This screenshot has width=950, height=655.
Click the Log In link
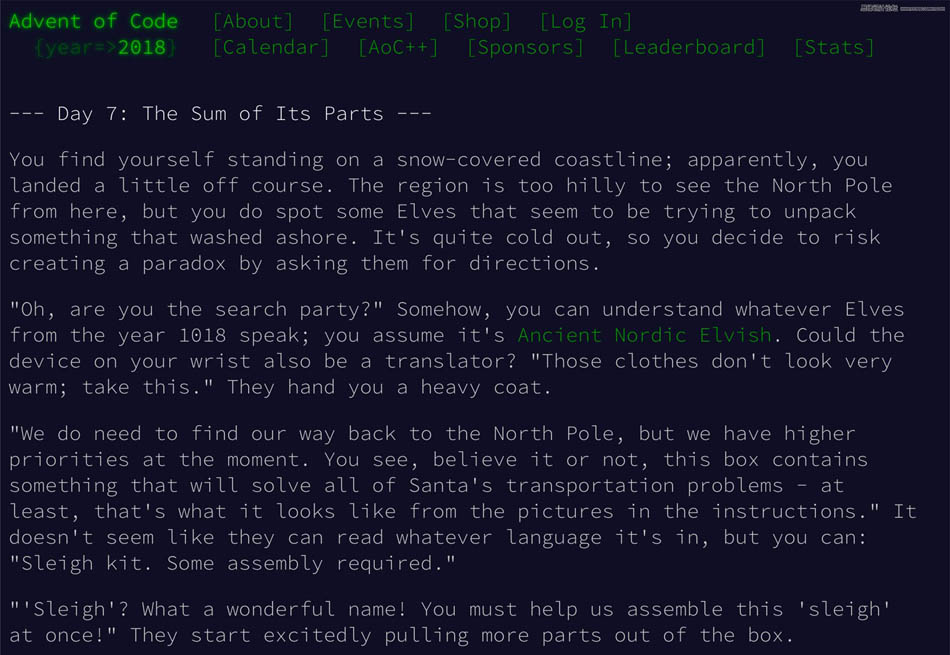point(585,21)
